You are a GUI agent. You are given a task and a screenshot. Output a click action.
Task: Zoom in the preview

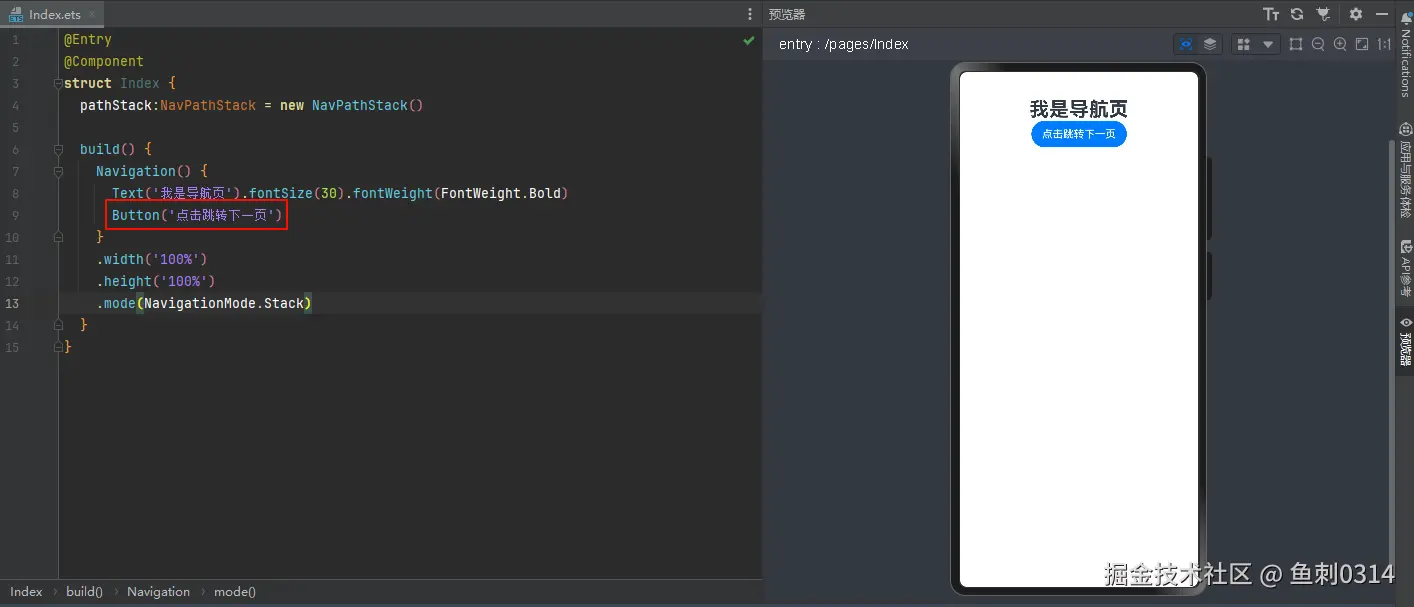pos(1340,44)
